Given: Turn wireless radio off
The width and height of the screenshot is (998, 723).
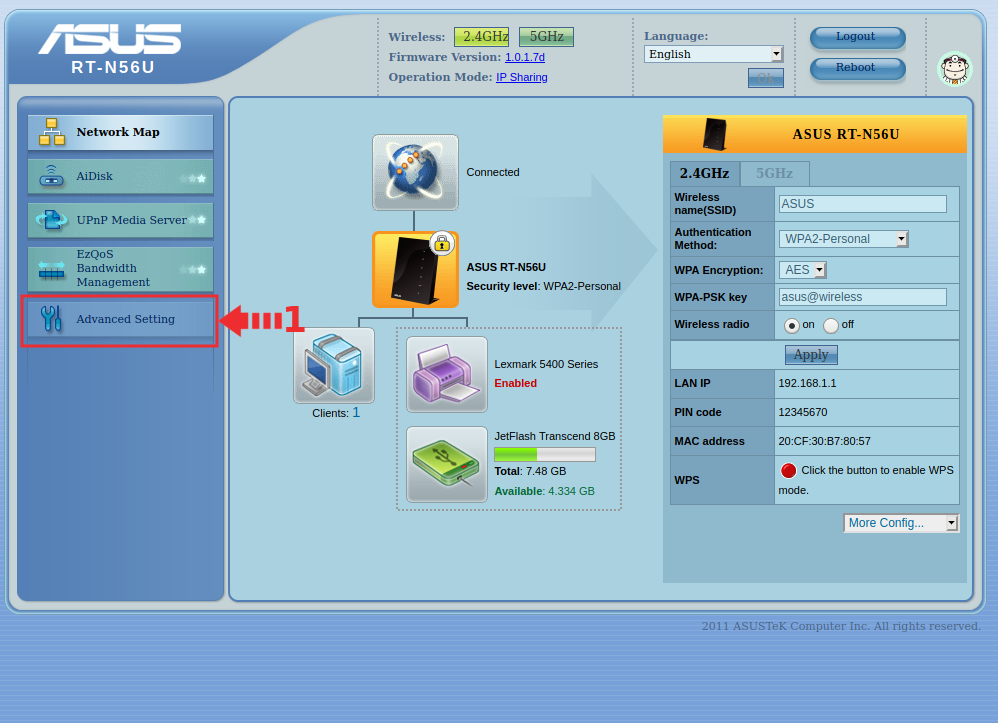Looking at the screenshot, I should [x=831, y=325].
